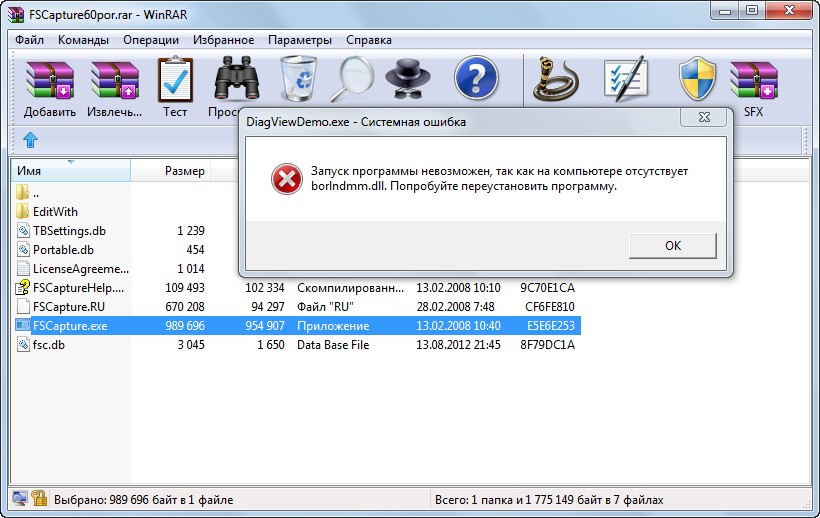Click the binoculars view icon

pyautogui.click(x=236, y=78)
